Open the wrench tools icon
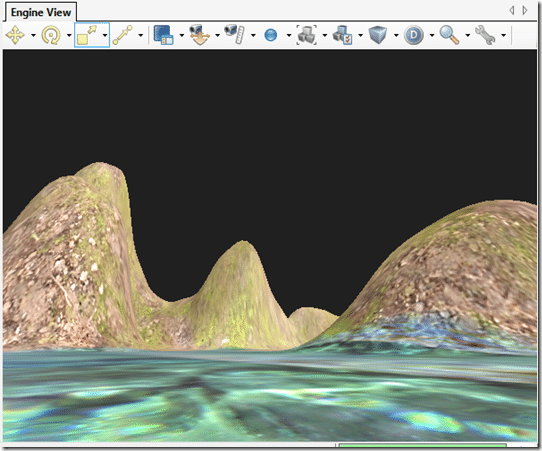Image resolution: width=542 pixels, height=451 pixels. pyautogui.click(x=485, y=35)
